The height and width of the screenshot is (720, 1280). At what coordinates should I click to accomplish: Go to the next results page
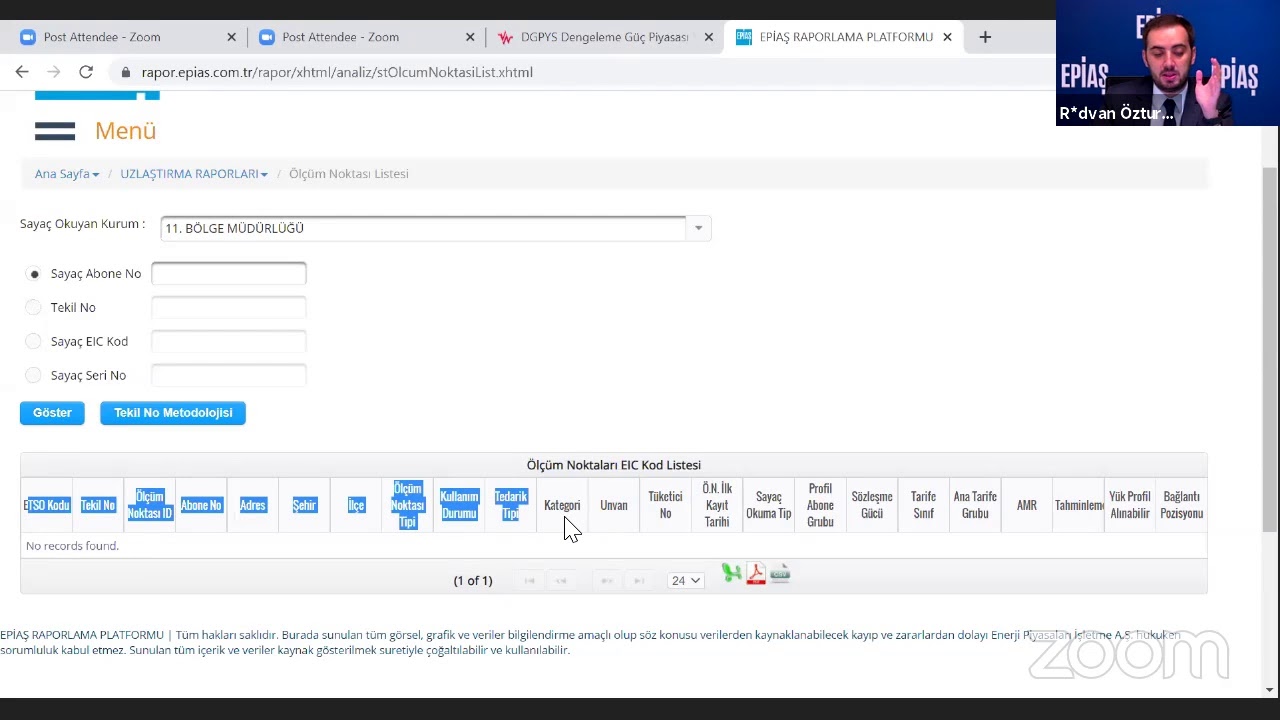[x=606, y=581]
